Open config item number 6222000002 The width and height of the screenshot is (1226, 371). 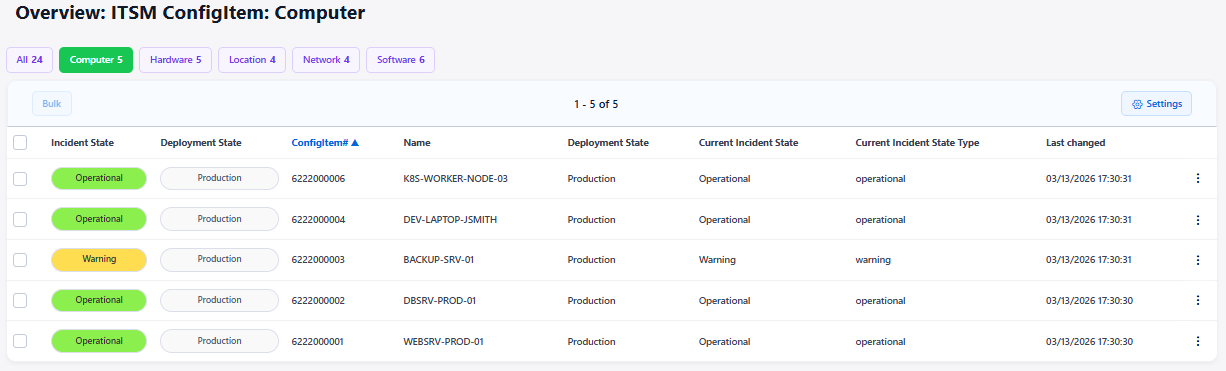point(318,301)
